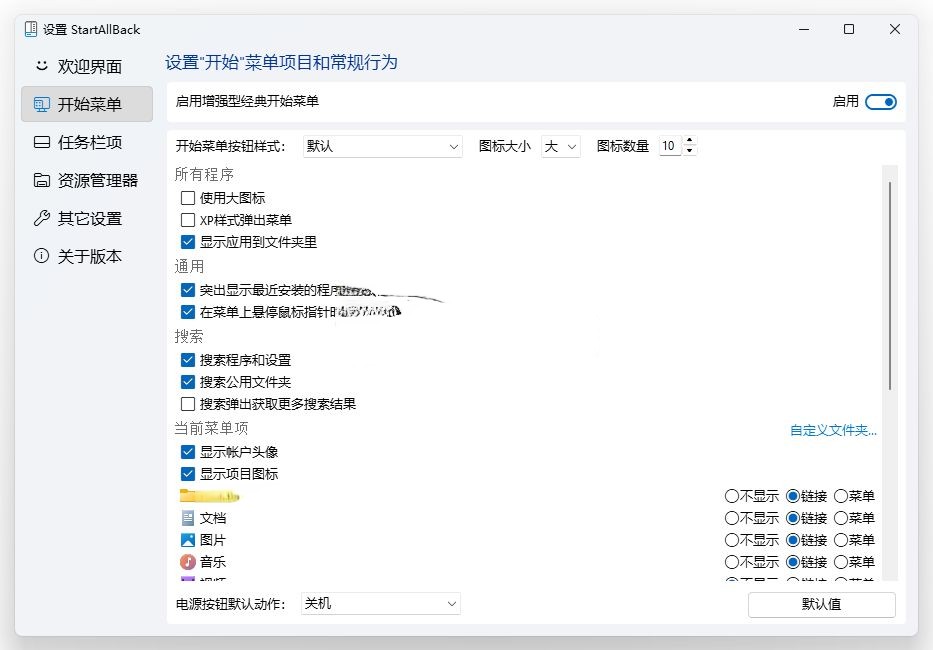Toggle the 启用 switch for classic start menu
This screenshot has height=650, width=933.
click(x=881, y=102)
